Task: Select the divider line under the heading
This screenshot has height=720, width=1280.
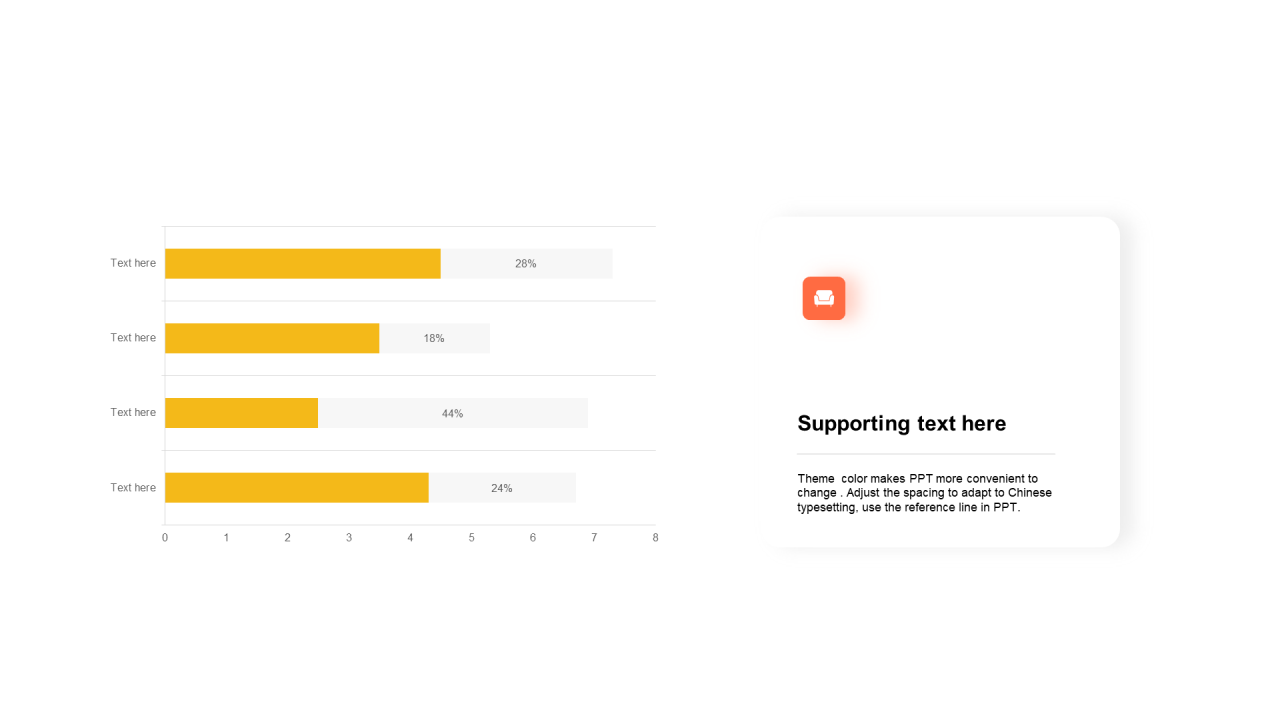Action: coord(925,454)
